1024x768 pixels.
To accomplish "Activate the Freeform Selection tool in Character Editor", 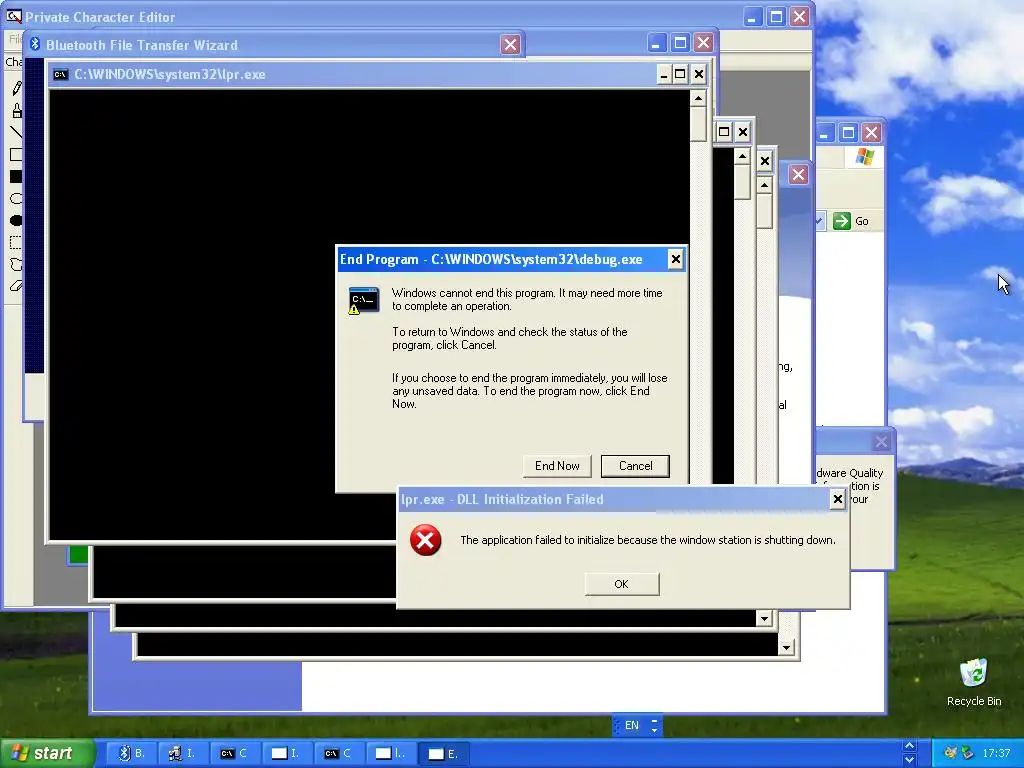I will [16, 264].
